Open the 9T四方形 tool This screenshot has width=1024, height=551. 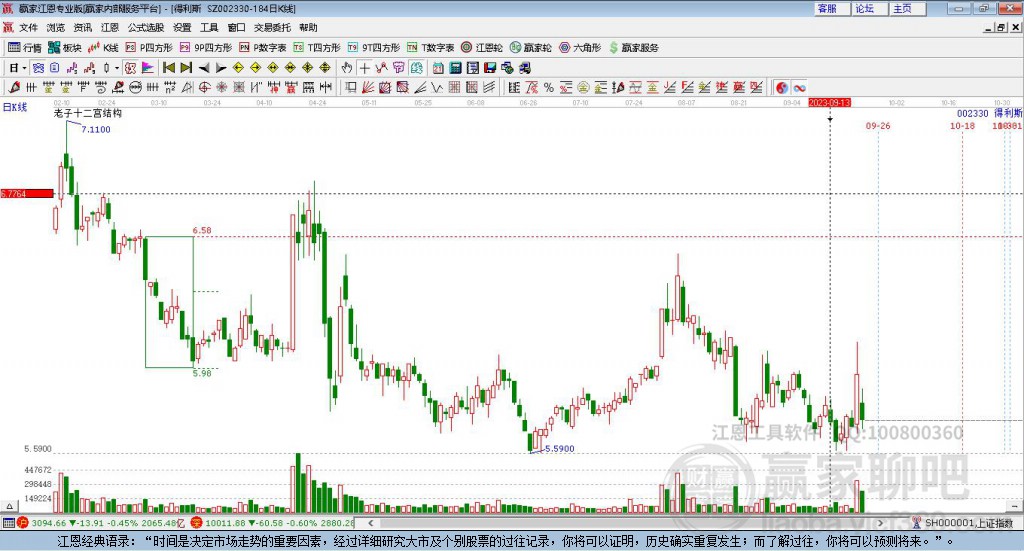click(x=374, y=48)
